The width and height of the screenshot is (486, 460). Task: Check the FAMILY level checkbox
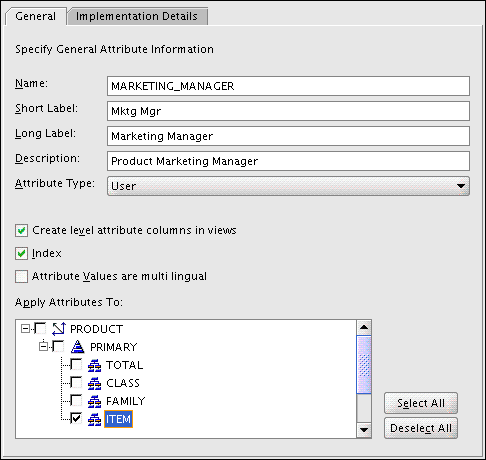76,401
